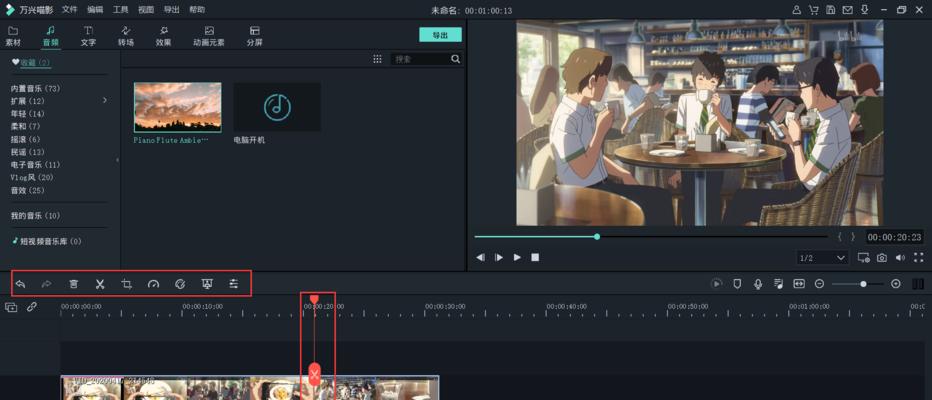Select the 音效 (25) sound effects category

point(27,190)
